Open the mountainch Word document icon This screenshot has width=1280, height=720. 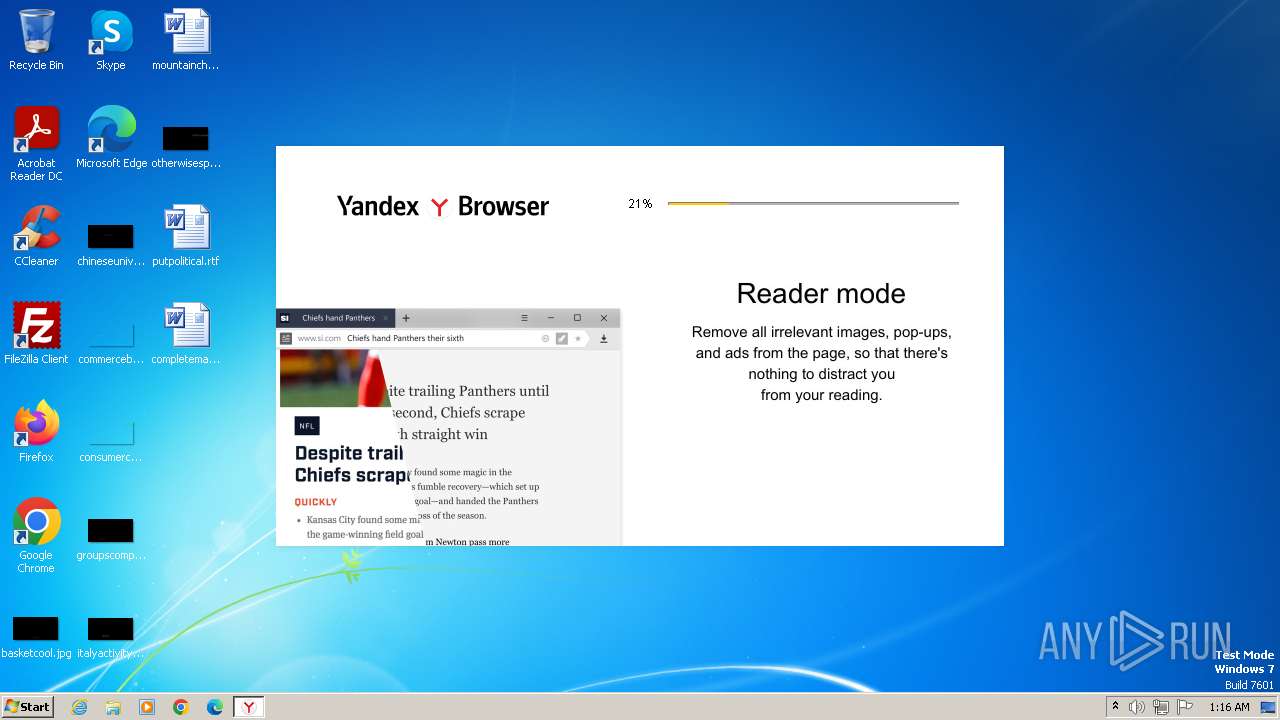tap(186, 40)
